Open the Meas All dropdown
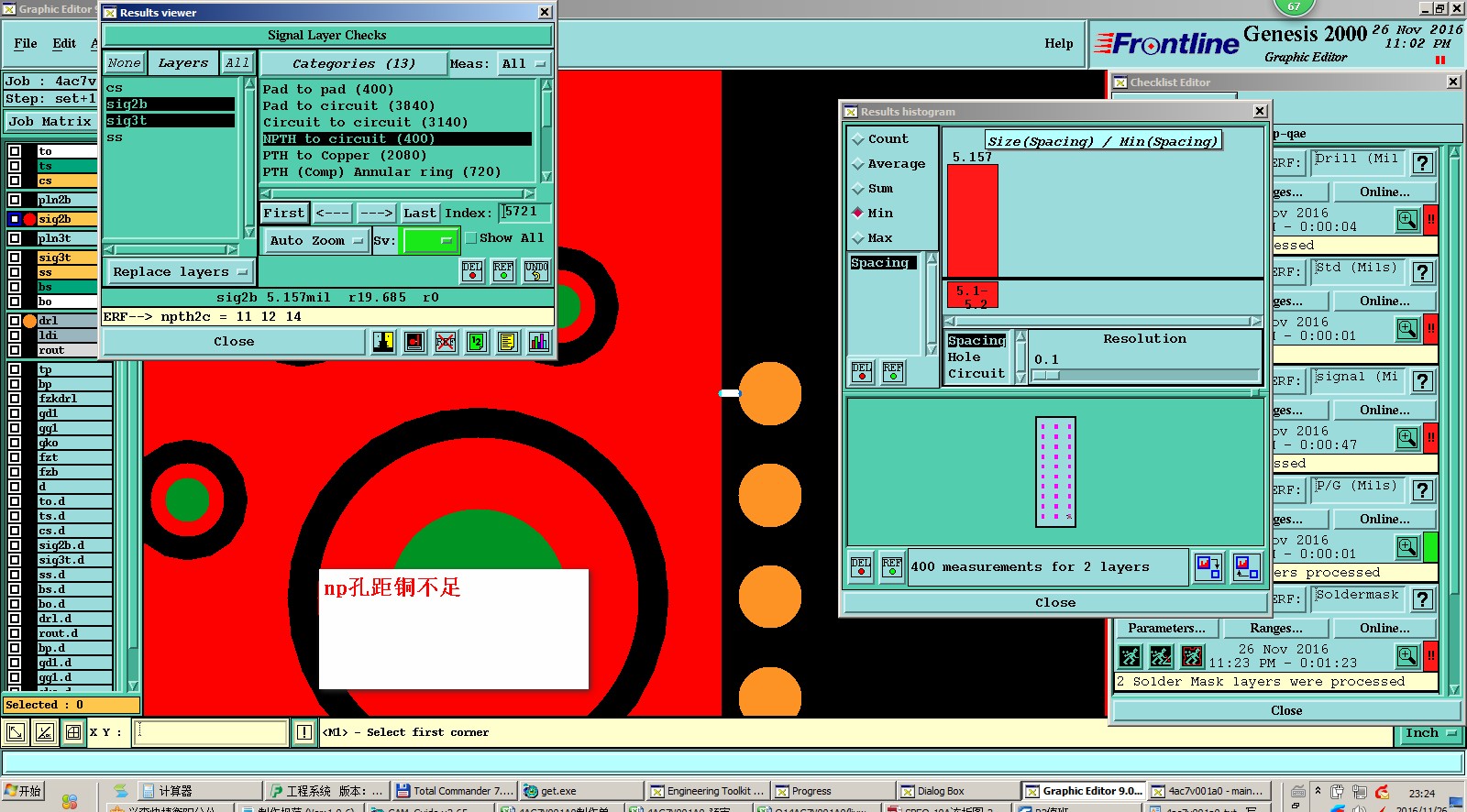The width and height of the screenshot is (1467, 812). coord(524,64)
